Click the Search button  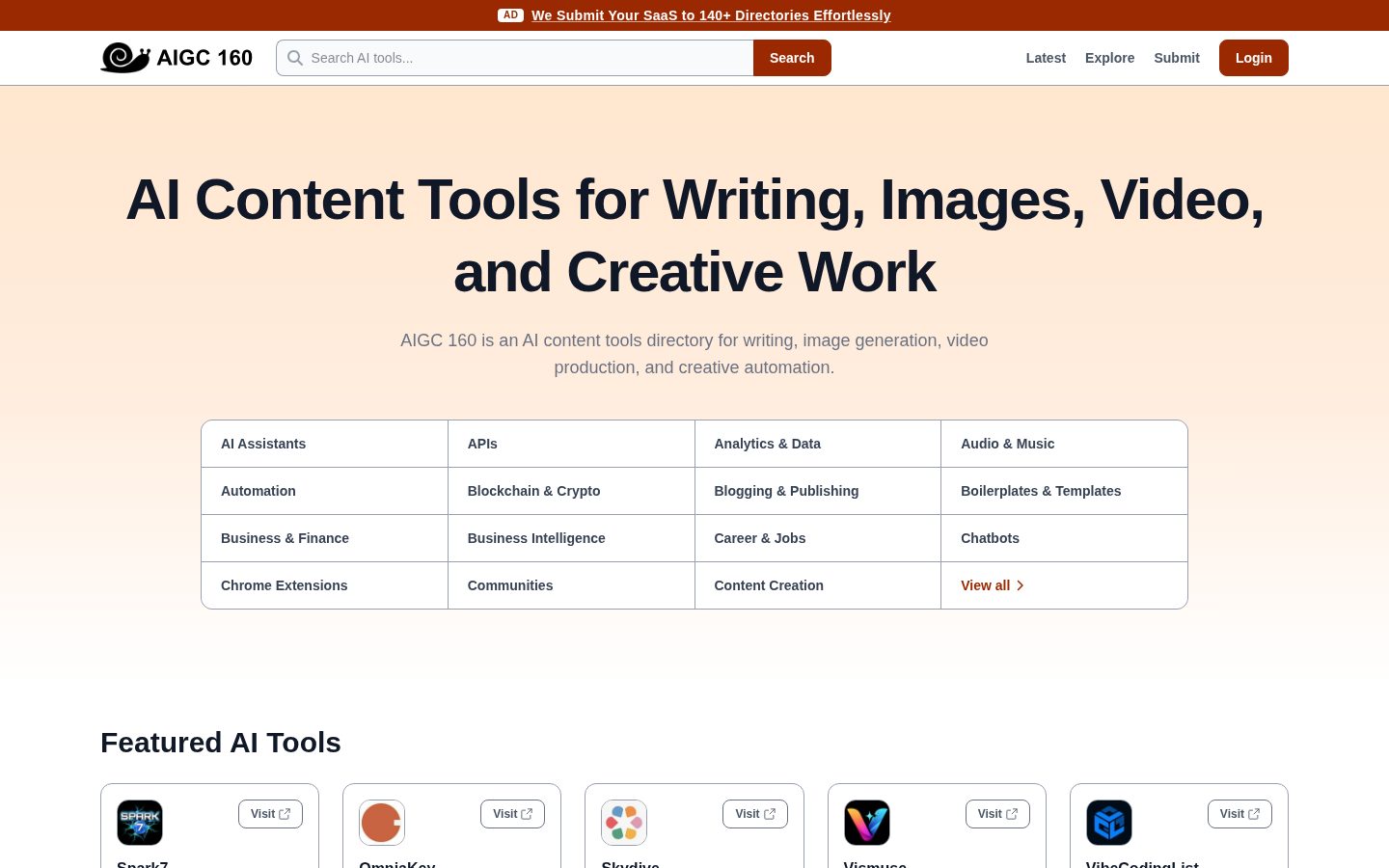[x=792, y=58]
